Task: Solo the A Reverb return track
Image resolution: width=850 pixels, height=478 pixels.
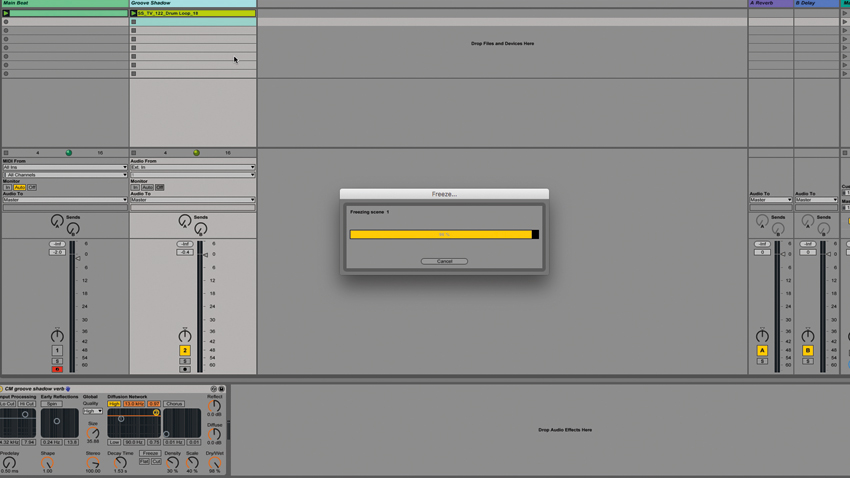Action: 762,361
